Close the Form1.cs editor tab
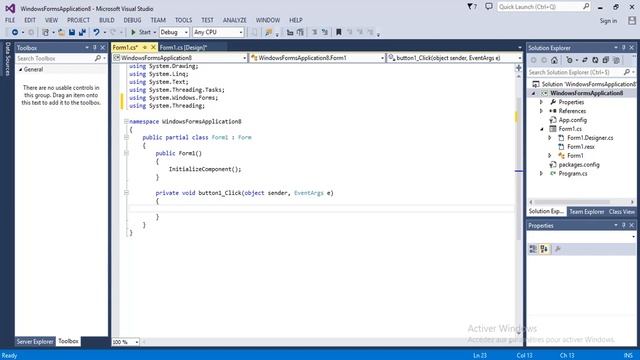 (153, 48)
